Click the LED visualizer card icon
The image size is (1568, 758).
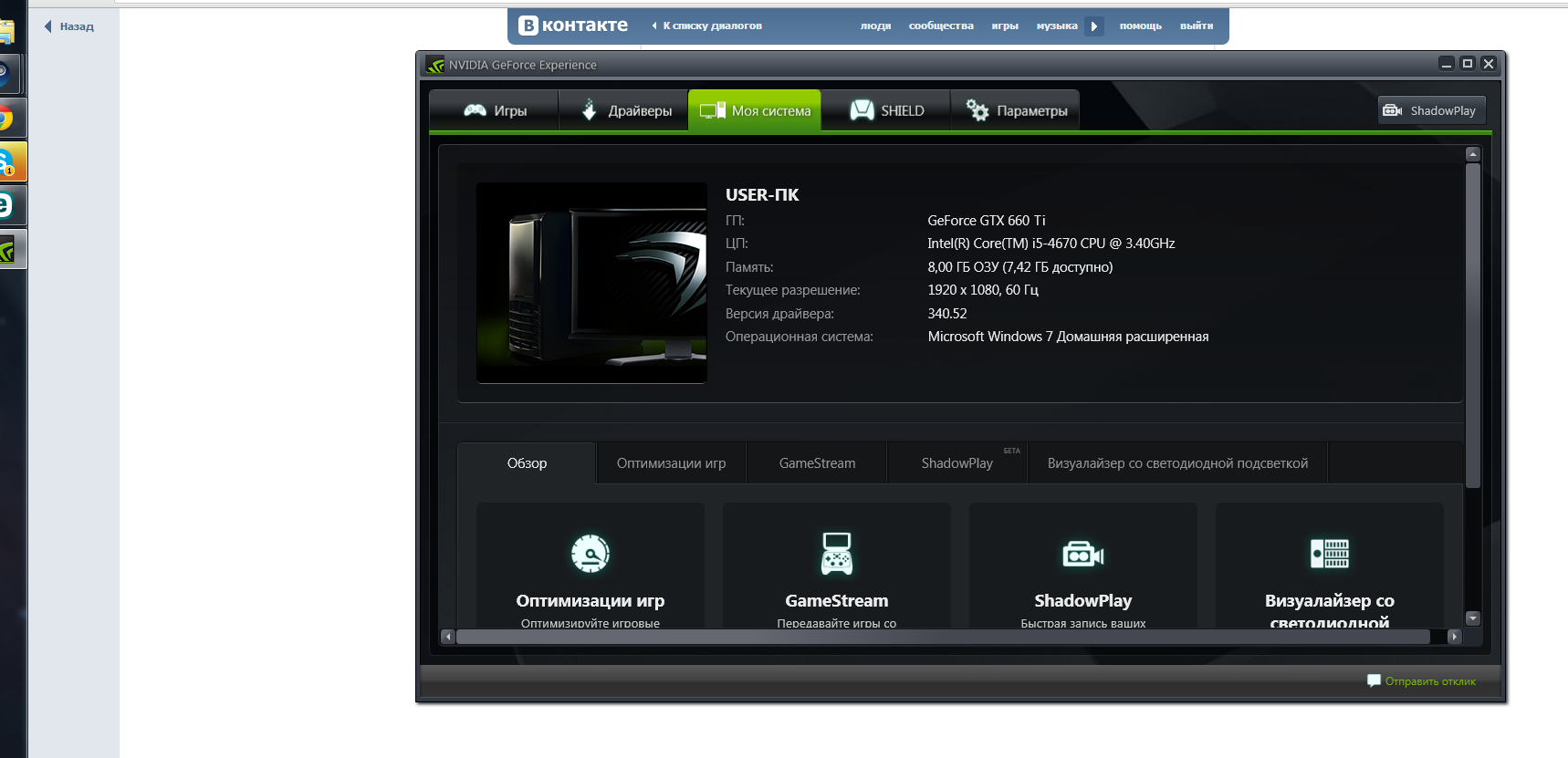click(1330, 554)
